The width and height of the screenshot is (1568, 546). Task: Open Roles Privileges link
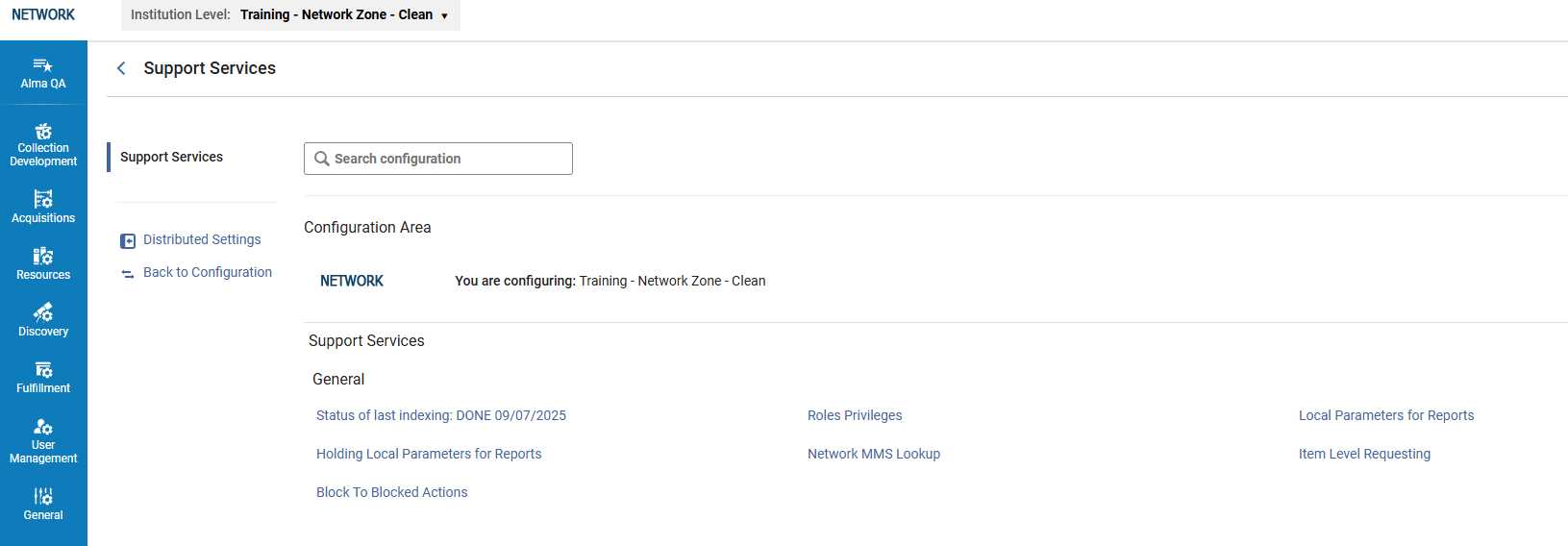pyautogui.click(x=855, y=415)
